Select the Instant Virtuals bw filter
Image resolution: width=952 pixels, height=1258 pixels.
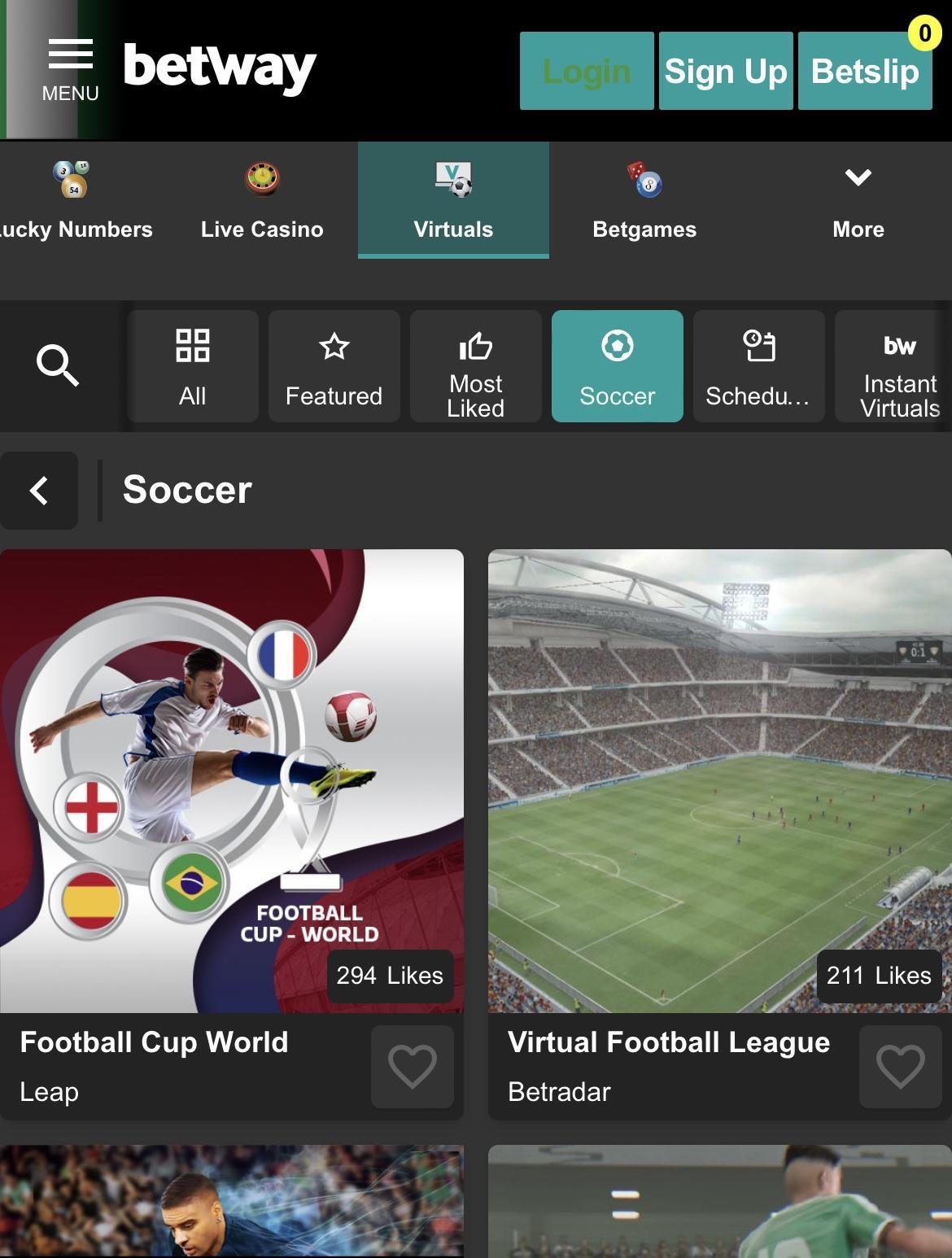pos(893,366)
